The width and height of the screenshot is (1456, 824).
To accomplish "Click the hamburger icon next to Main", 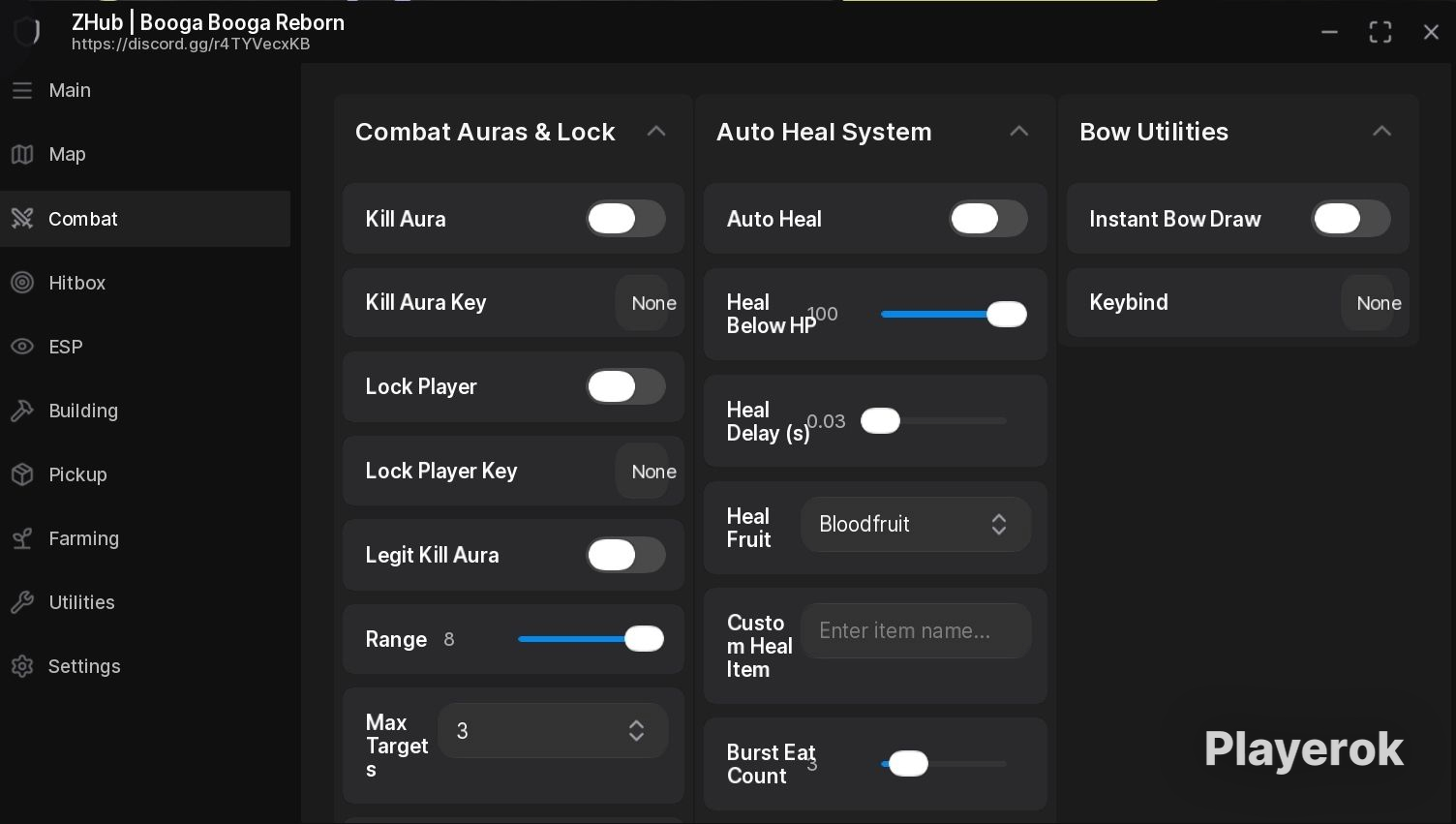I will point(22,90).
